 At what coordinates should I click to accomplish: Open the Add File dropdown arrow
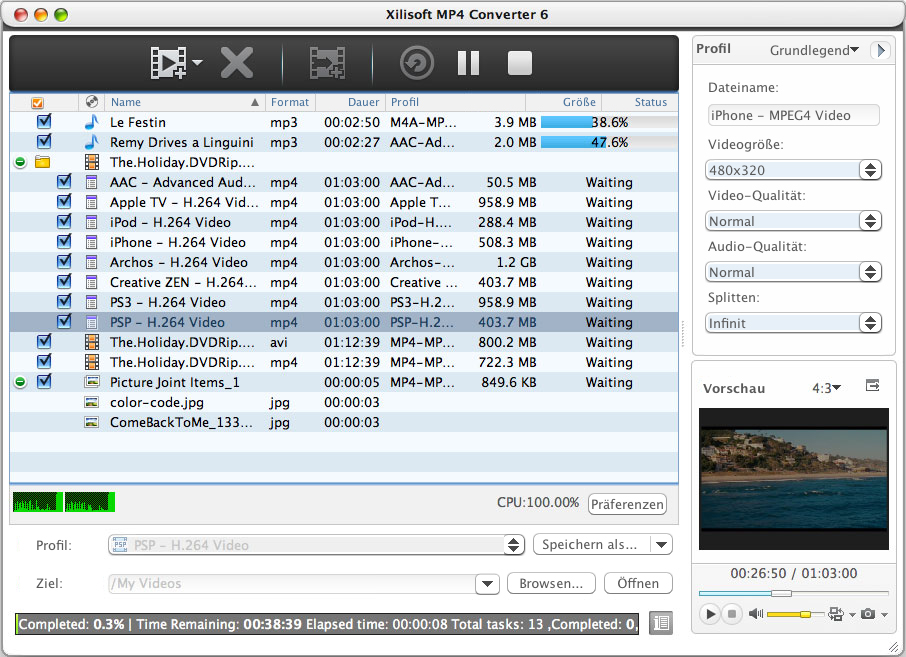tap(198, 62)
